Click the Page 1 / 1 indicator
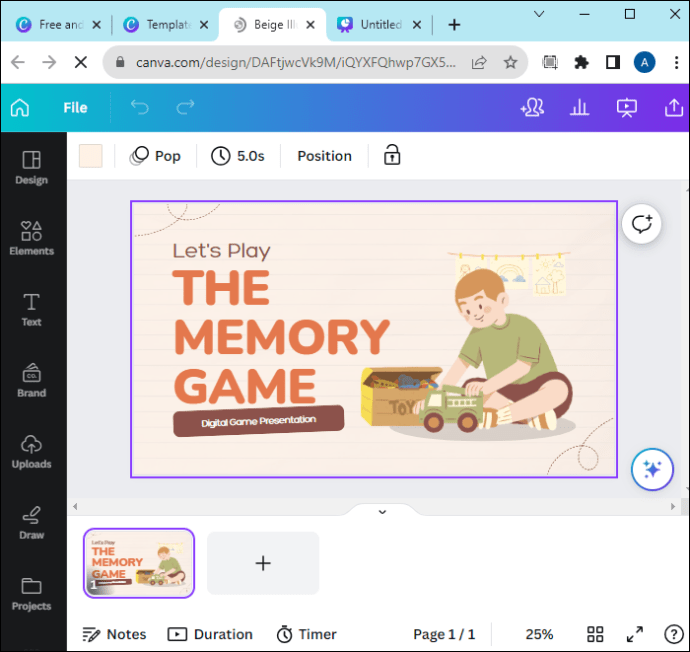690x652 pixels. [444, 634]
